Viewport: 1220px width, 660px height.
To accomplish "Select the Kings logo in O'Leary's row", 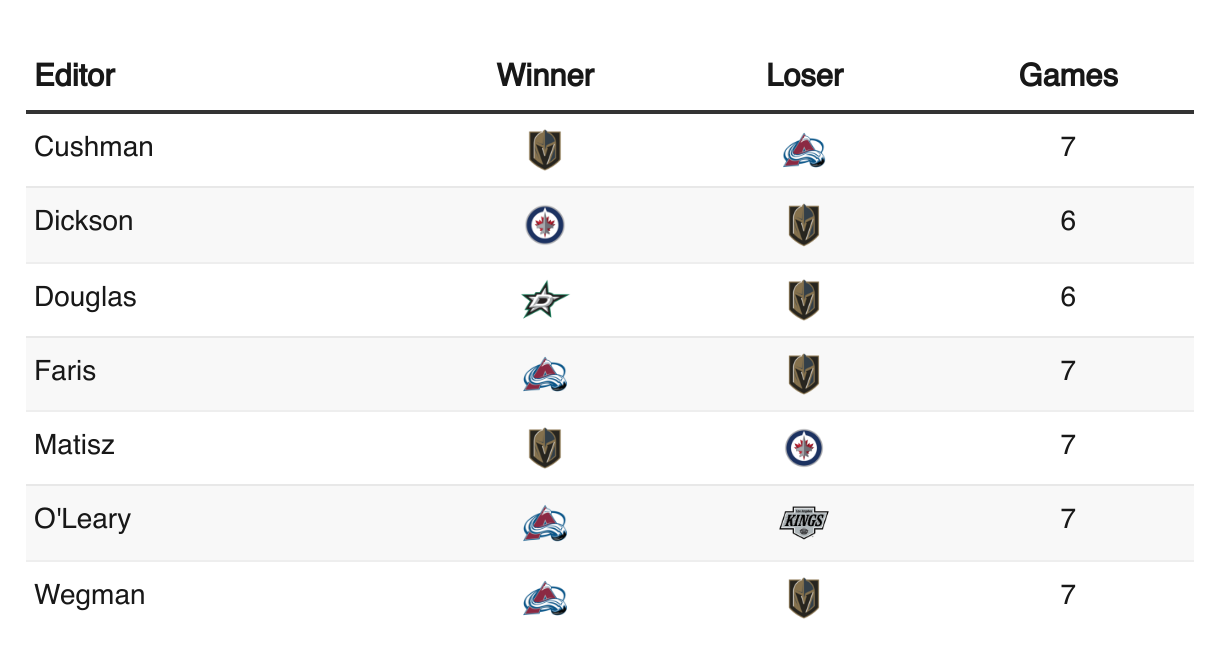I will tap(805, 522).
